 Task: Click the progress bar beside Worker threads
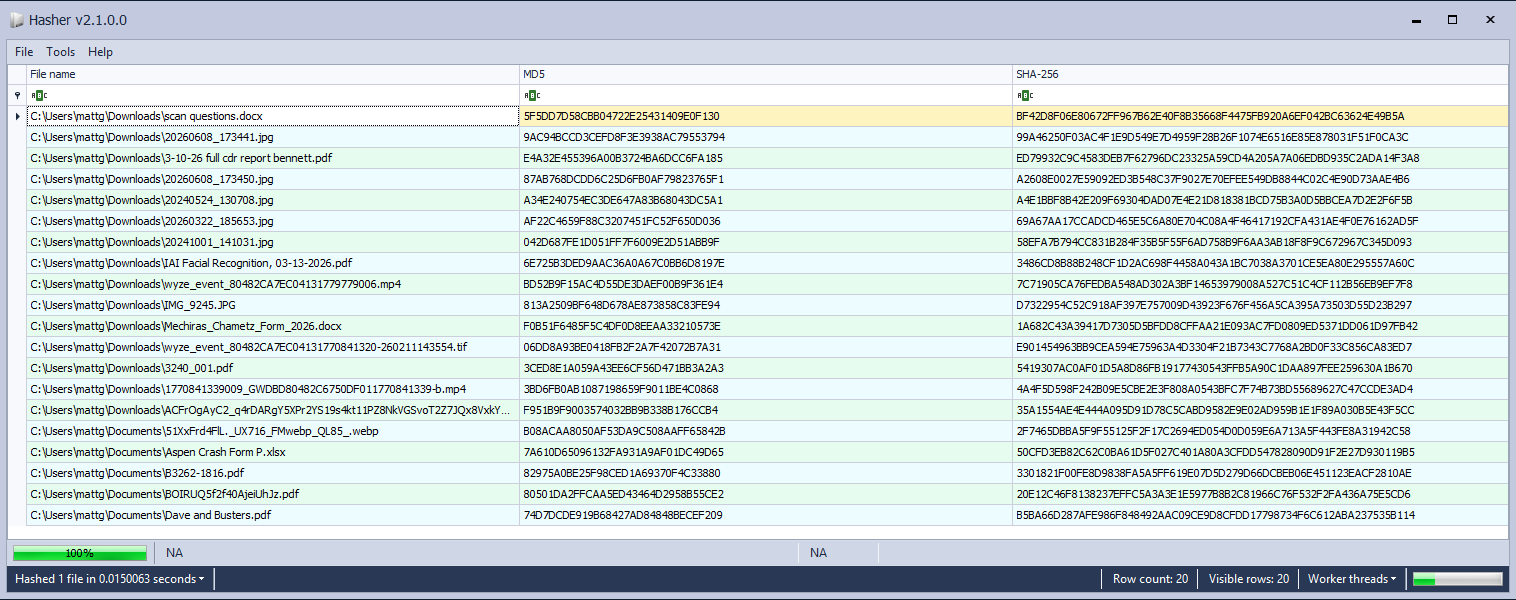coord(1457,579)
